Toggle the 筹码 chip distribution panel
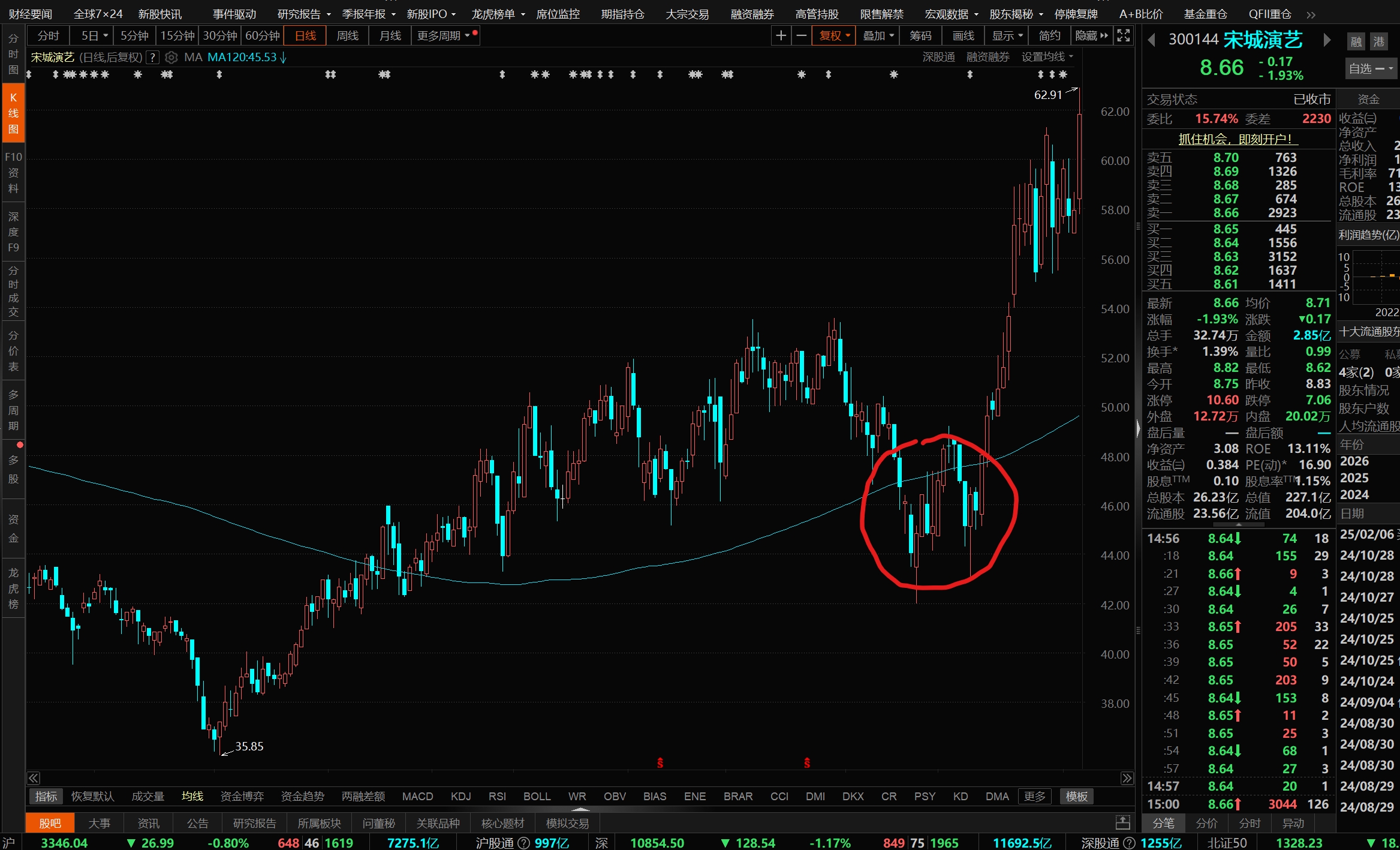 920,36
